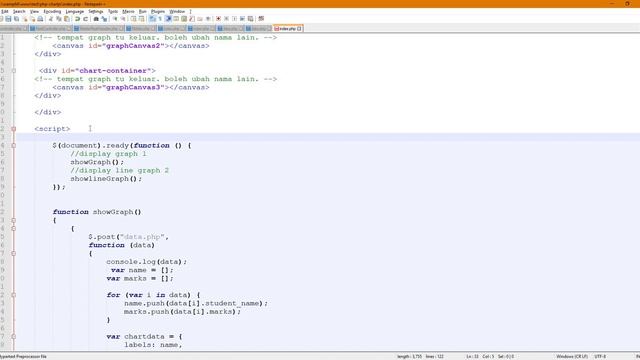Click the Ln/Col position status entry

click(490, 356)
